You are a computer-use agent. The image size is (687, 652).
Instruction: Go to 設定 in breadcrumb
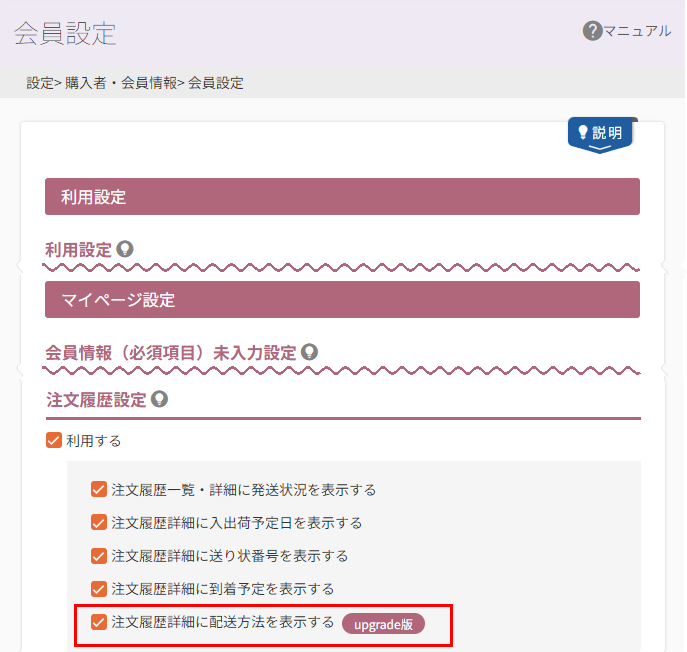click(40, 83)
